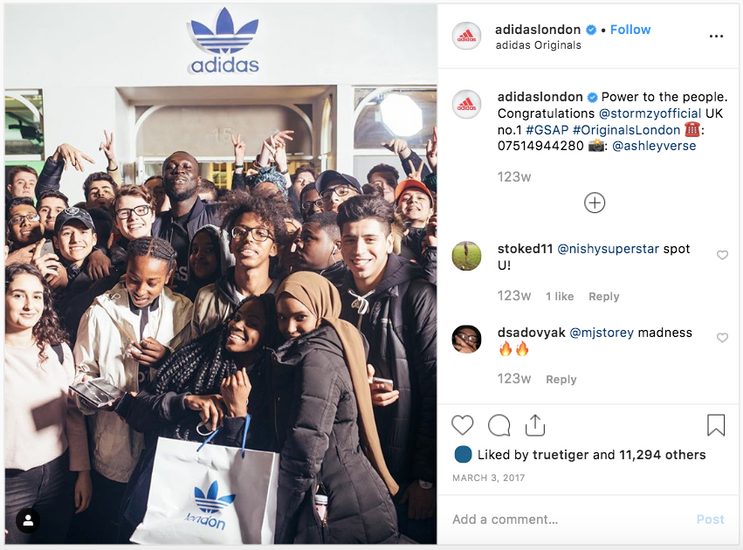The height and width of the screenshot is (550, 743).
Task: Reply to dsadovyak's comment
Action: click(561, 379)
